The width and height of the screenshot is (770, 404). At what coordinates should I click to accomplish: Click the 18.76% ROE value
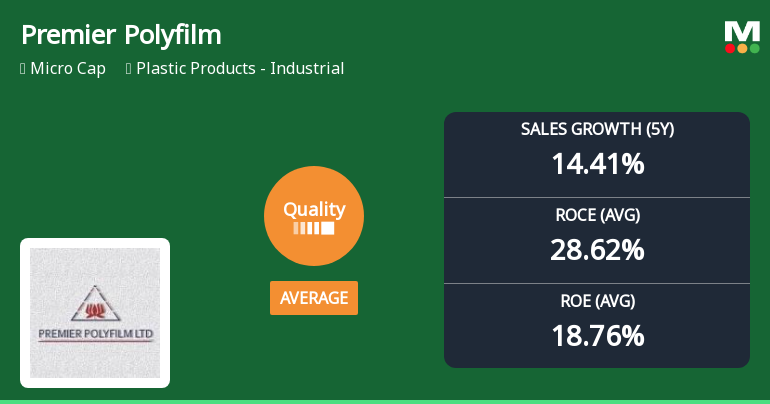598,336
